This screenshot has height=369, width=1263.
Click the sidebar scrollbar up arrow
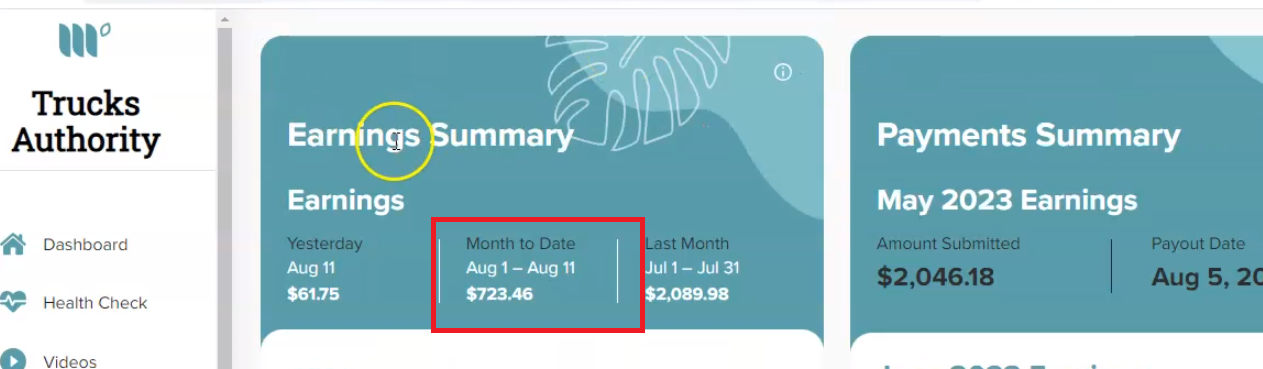click(x=225, y=19)
